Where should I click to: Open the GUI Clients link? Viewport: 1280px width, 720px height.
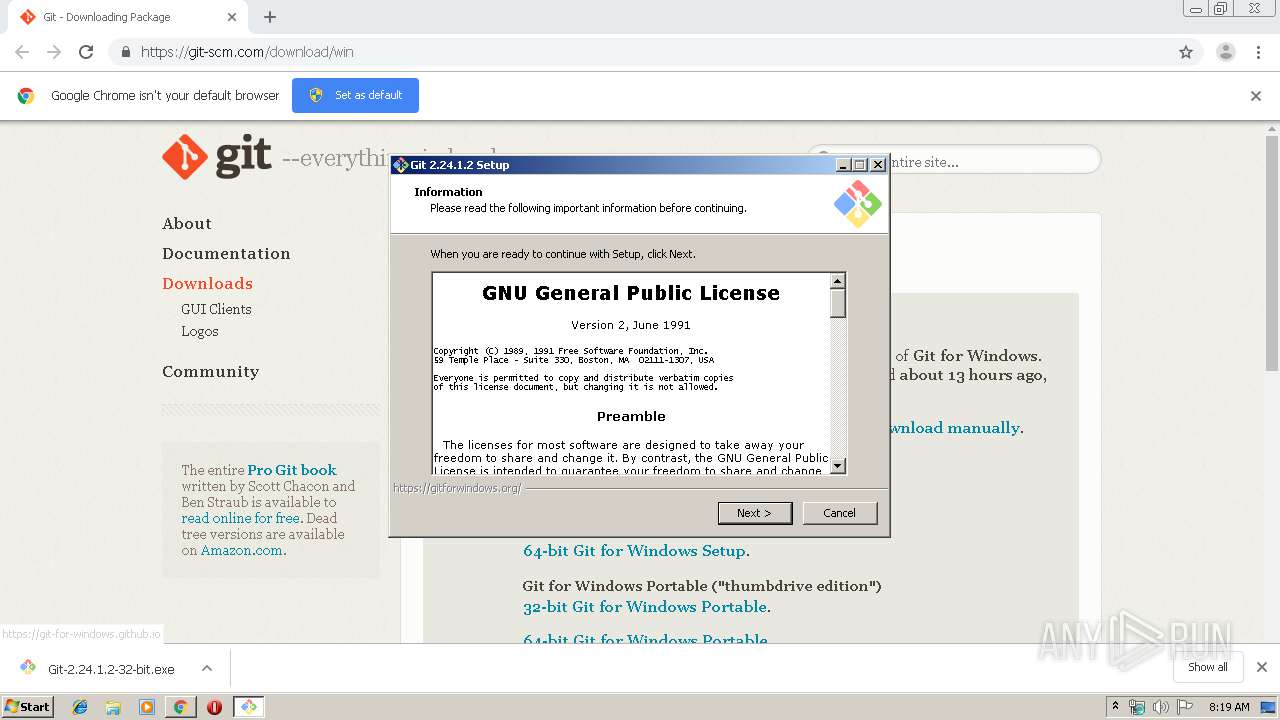click(x=216, y=309)
